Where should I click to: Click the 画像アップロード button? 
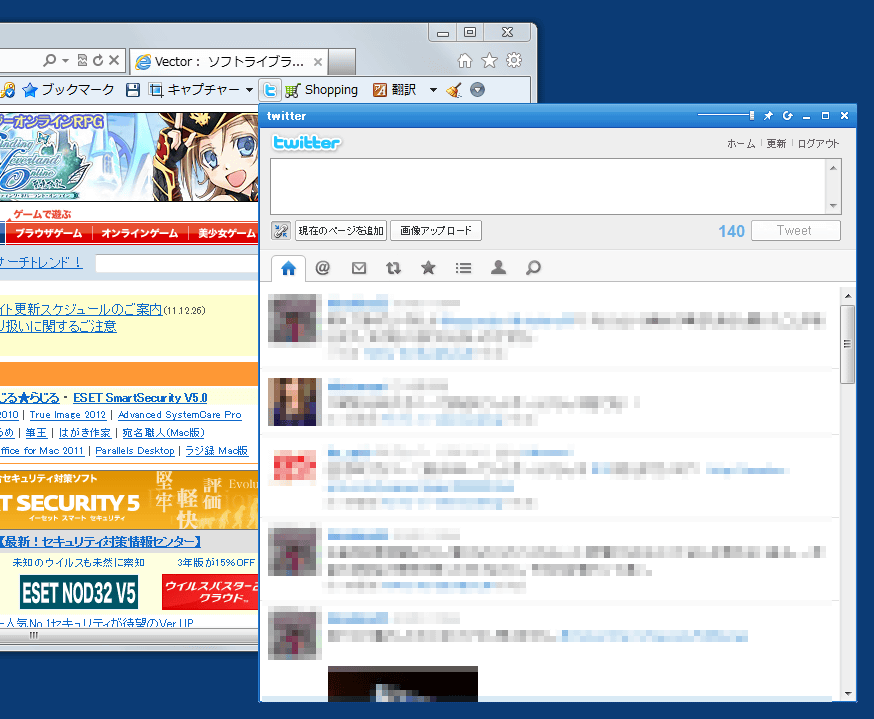pos(436,231)
